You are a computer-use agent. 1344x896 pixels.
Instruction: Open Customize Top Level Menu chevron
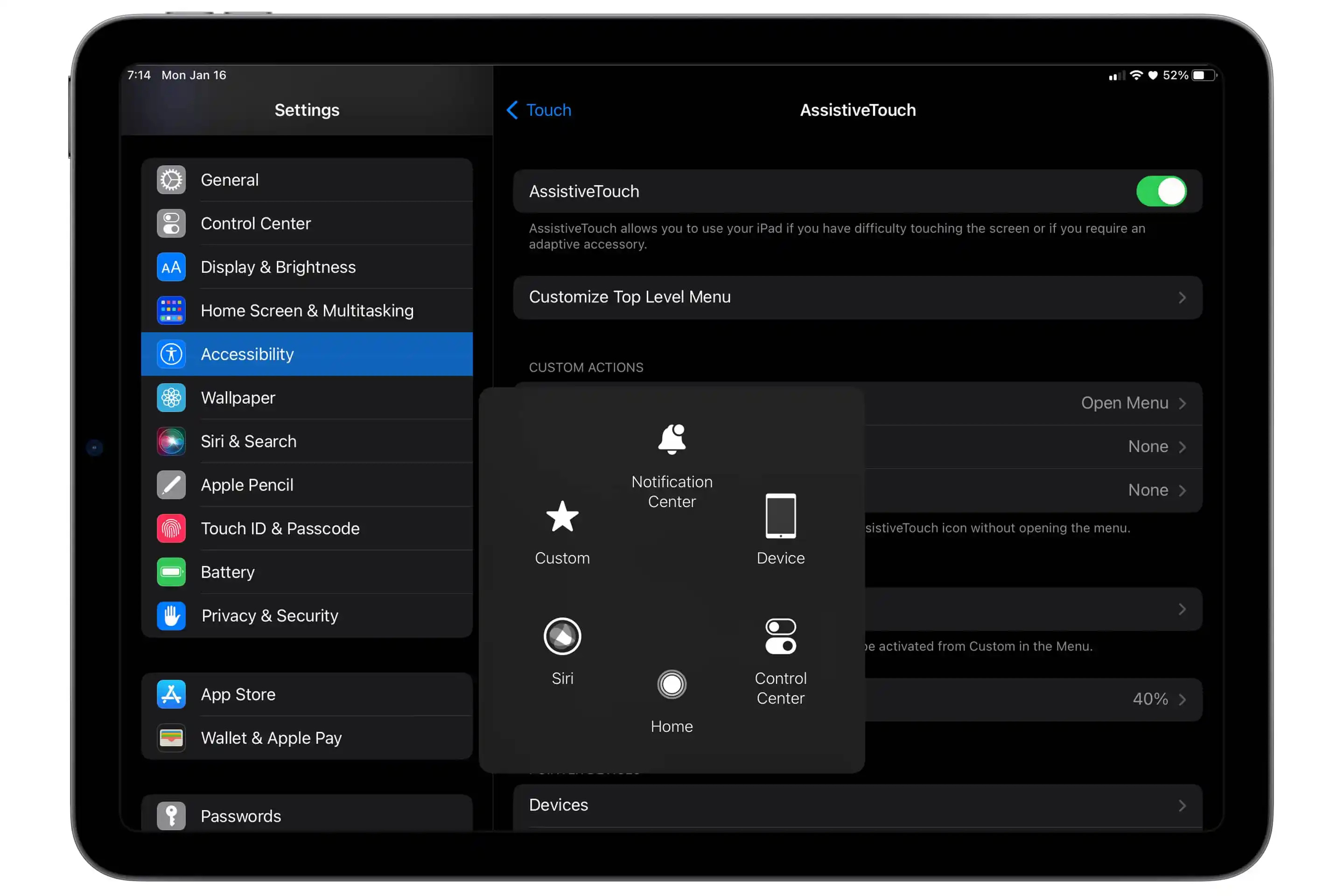point(1182,298)
